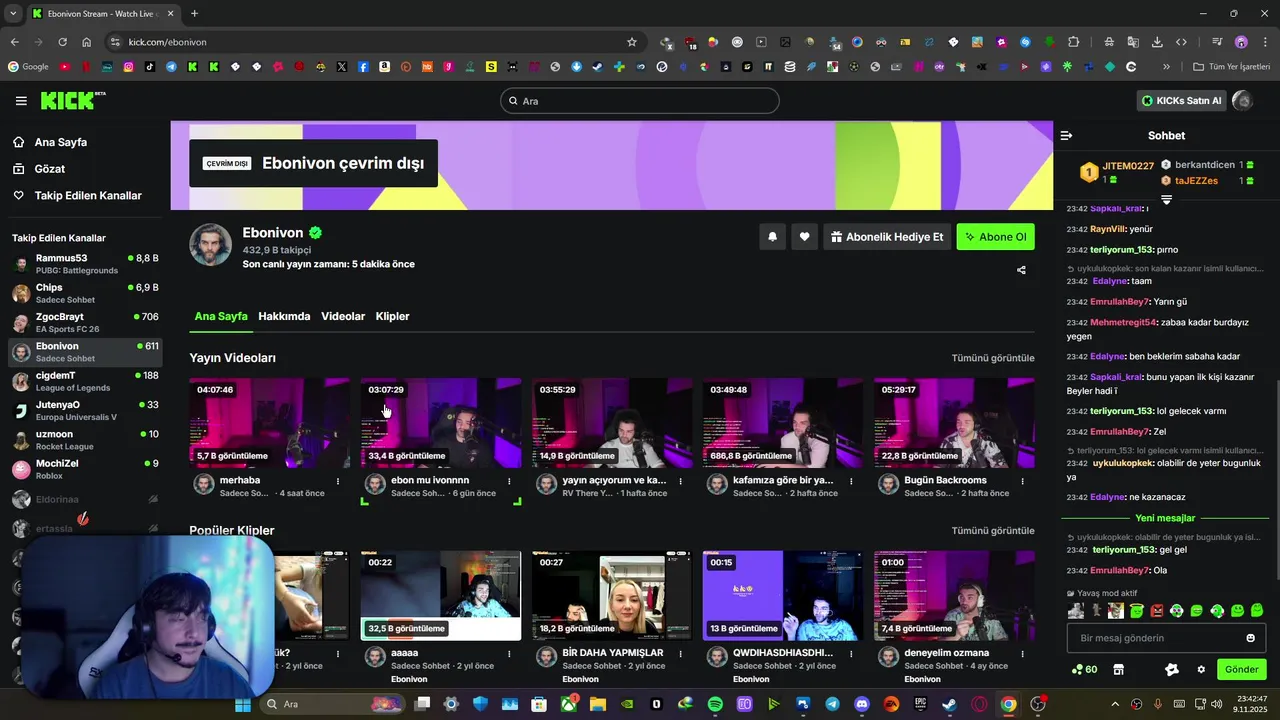Open options for kafamıza göre video

coord(851,481)
